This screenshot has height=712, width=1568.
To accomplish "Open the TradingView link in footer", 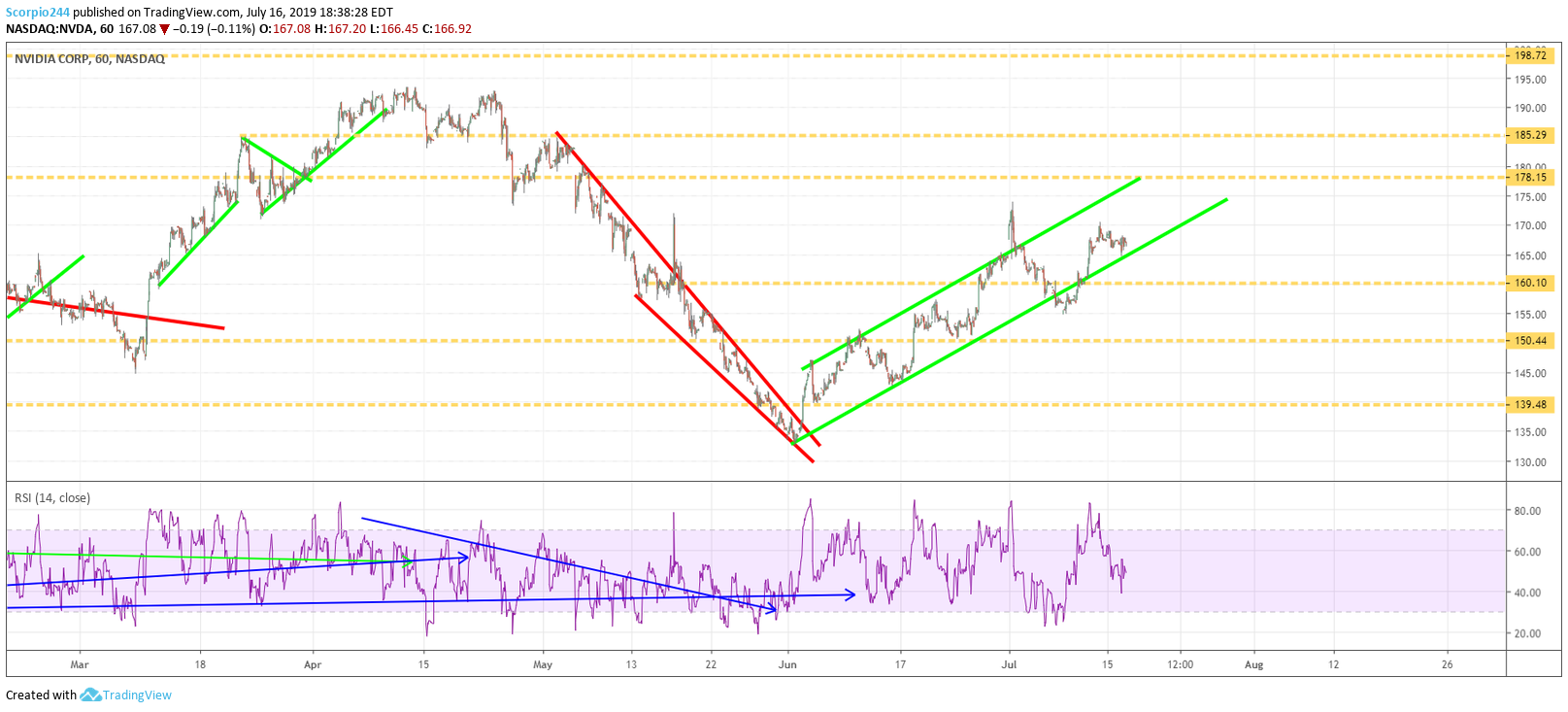I will pyautogui.click(x=137, y=695).
